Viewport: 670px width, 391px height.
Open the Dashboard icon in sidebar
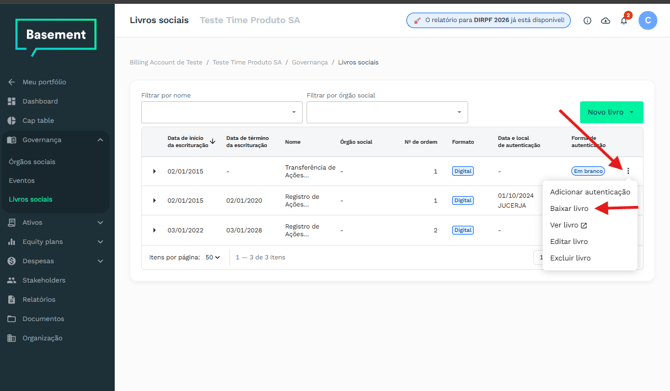[x=12, y=101]
